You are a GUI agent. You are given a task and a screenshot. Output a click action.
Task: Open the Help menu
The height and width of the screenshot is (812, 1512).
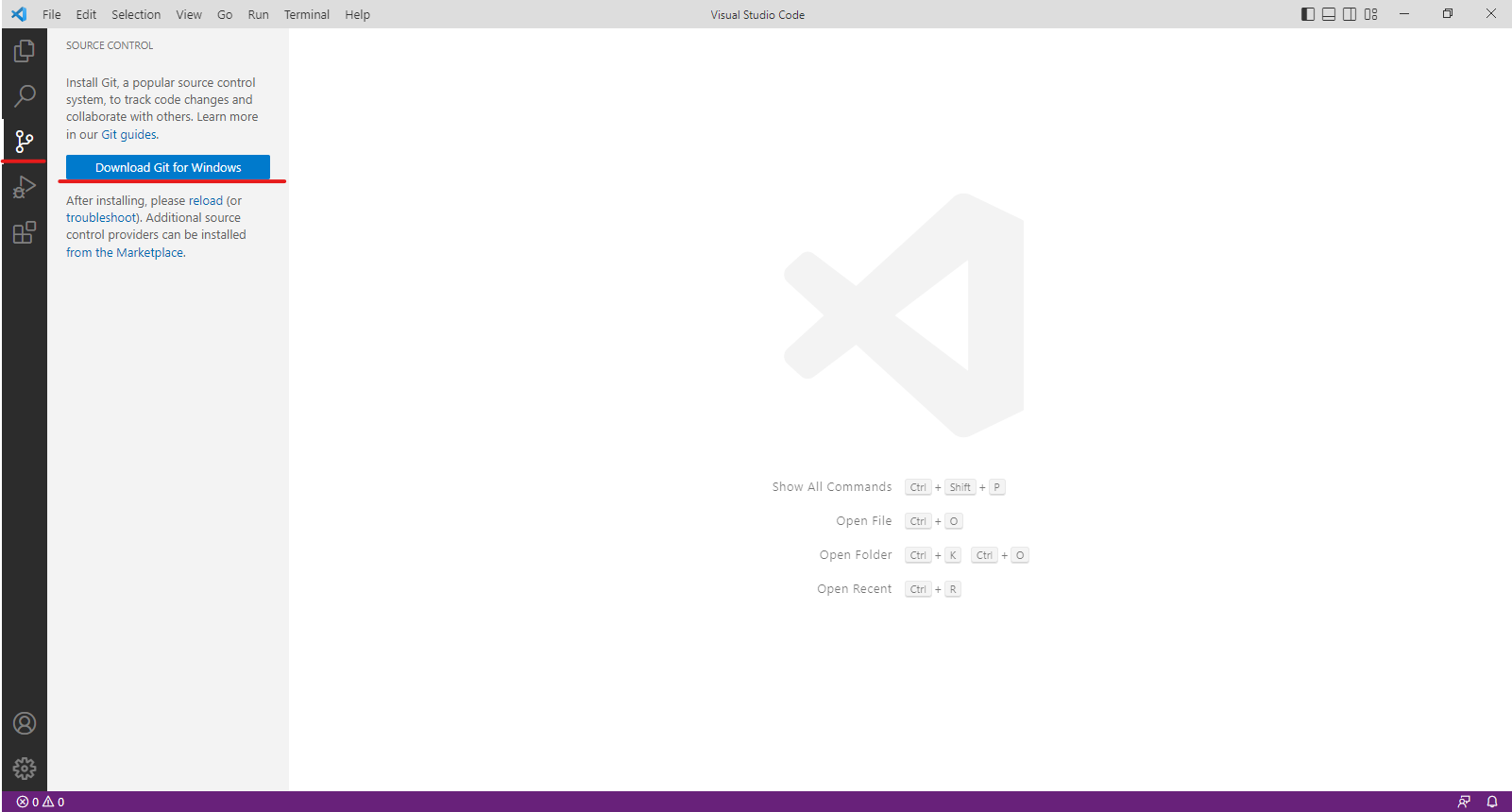[357, 14]
